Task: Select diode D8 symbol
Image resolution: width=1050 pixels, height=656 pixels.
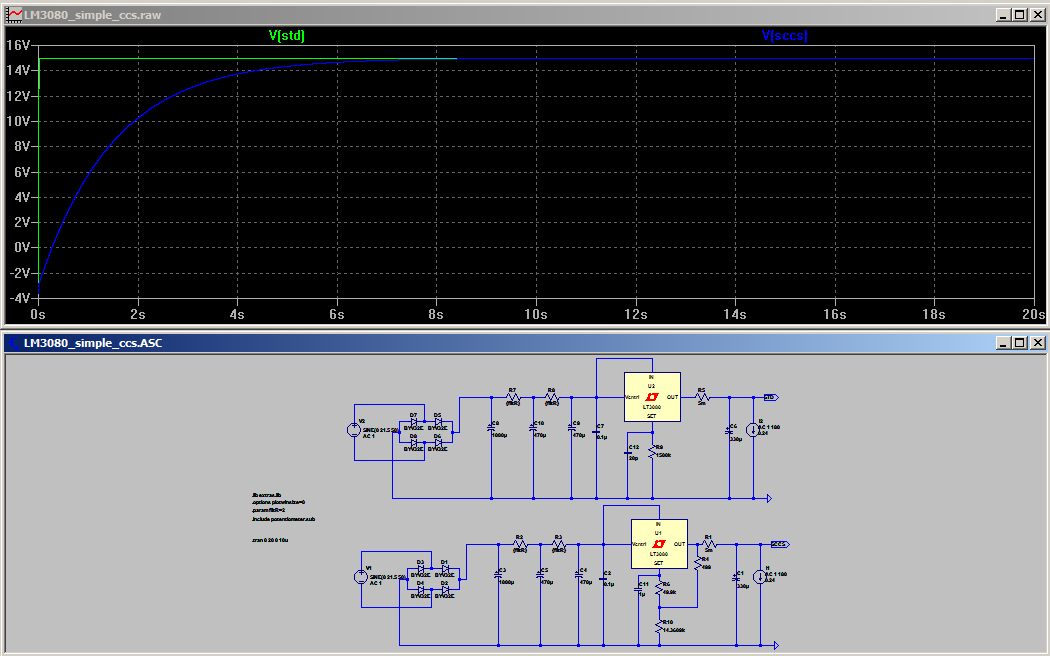Action: (413, 443)
